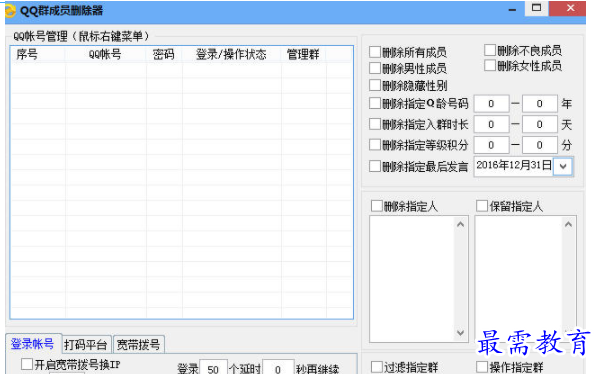The height and width of the screenshot is (374, 599).
Task: Tick the 删除指定人 checkbox
Action: click(x=377, y=206)
